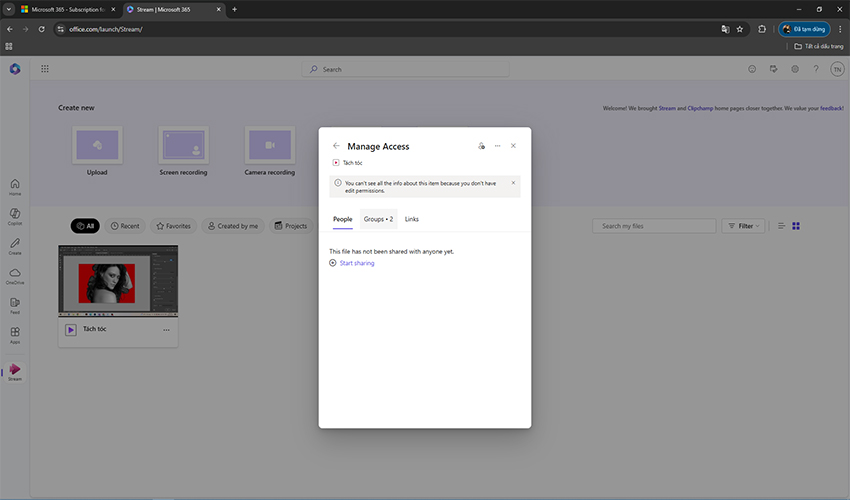Image resolution: width=850 pixels, height=500 pixels.
Task: Switch to grid view layout
Action: (796, 226)
